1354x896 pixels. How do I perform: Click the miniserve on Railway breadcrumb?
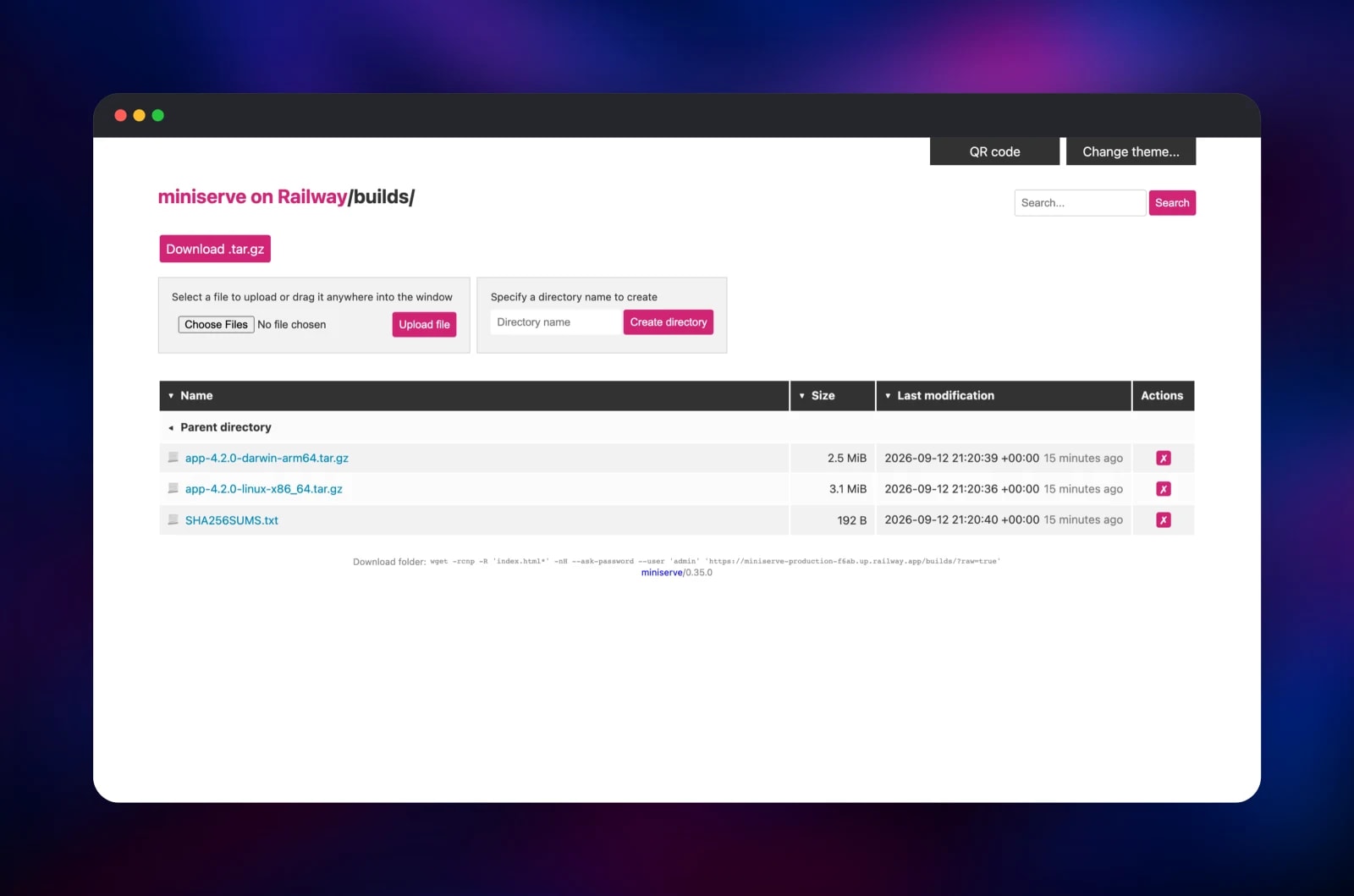pos(252,196)
